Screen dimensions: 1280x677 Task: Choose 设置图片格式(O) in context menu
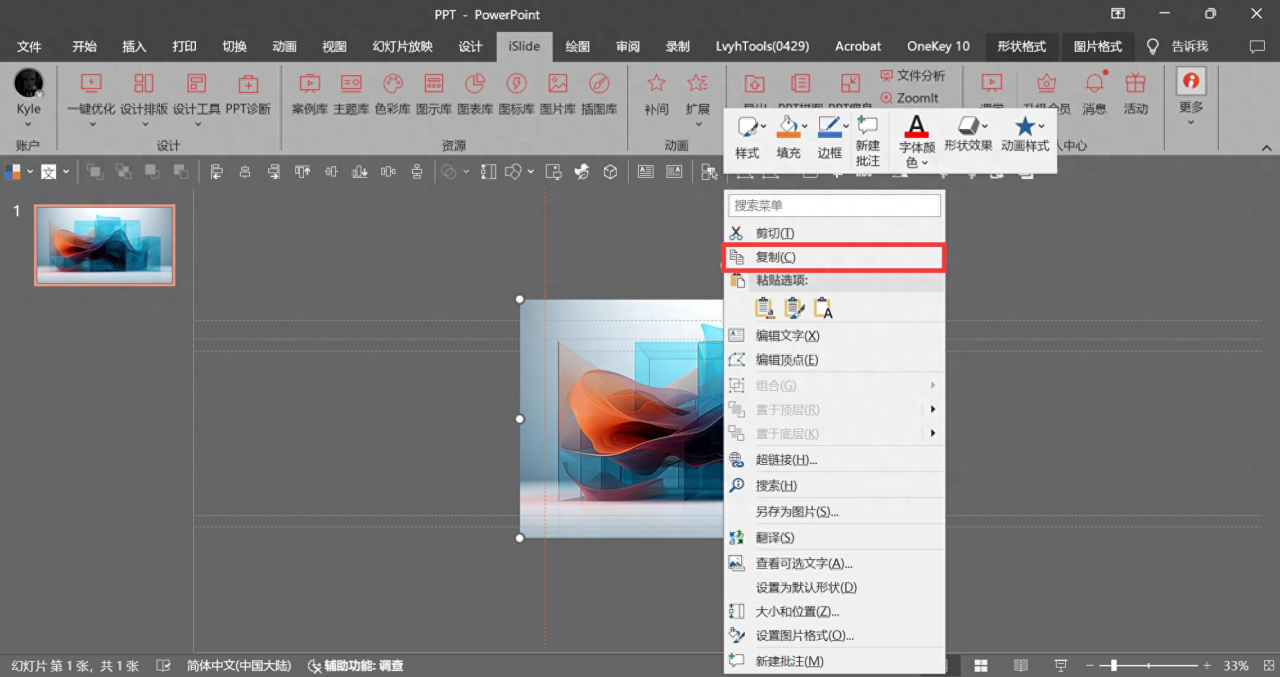(835, 636)
